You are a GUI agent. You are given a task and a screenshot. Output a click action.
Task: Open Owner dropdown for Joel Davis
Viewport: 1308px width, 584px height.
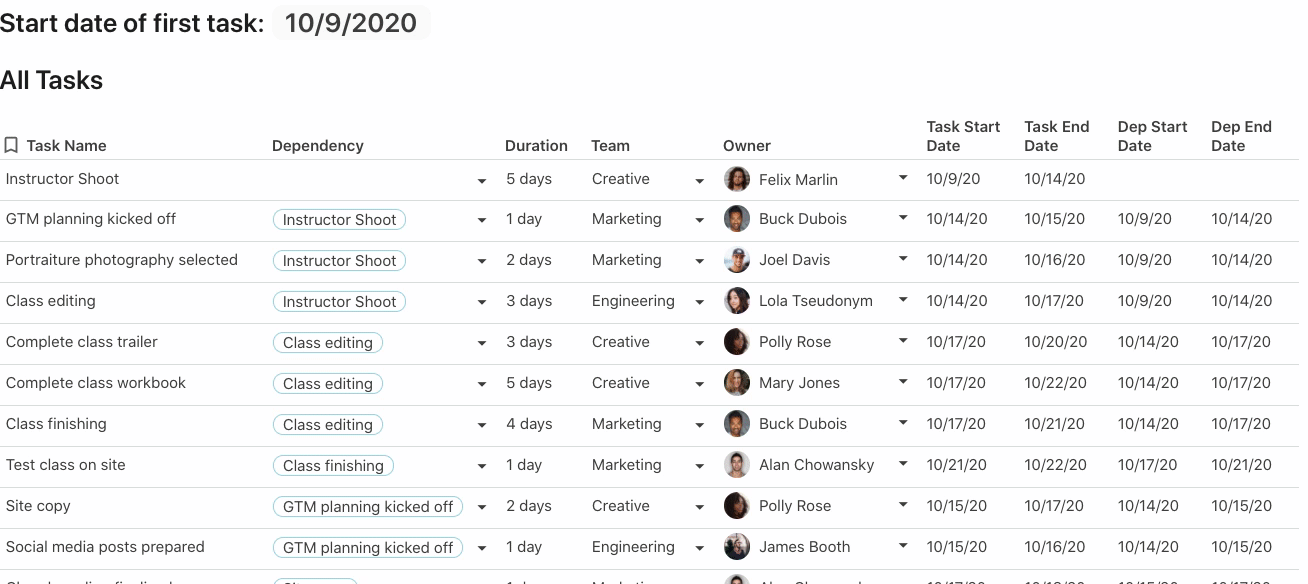tap(903, 259)
